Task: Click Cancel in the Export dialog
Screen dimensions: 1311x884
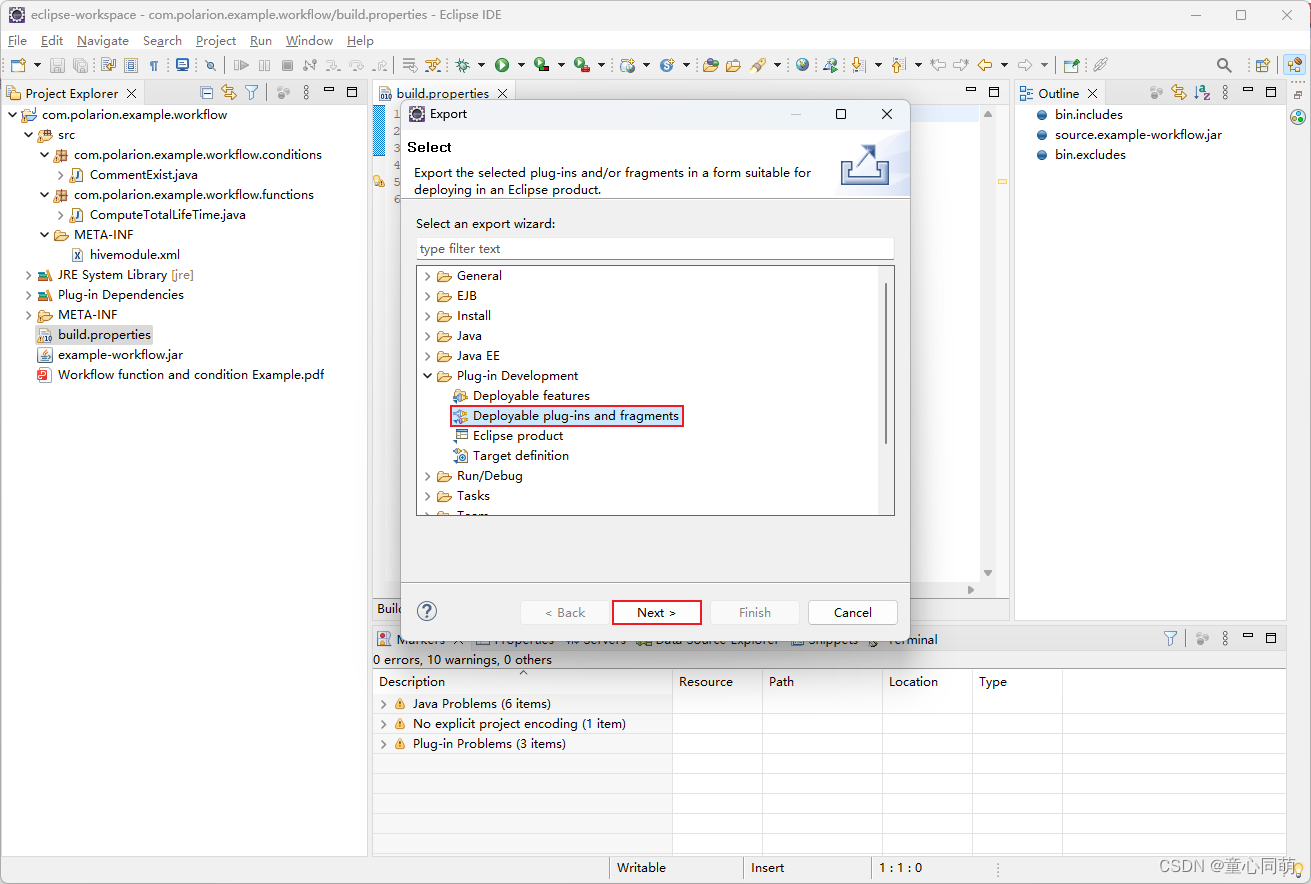Action: click(x=853, y=612)
